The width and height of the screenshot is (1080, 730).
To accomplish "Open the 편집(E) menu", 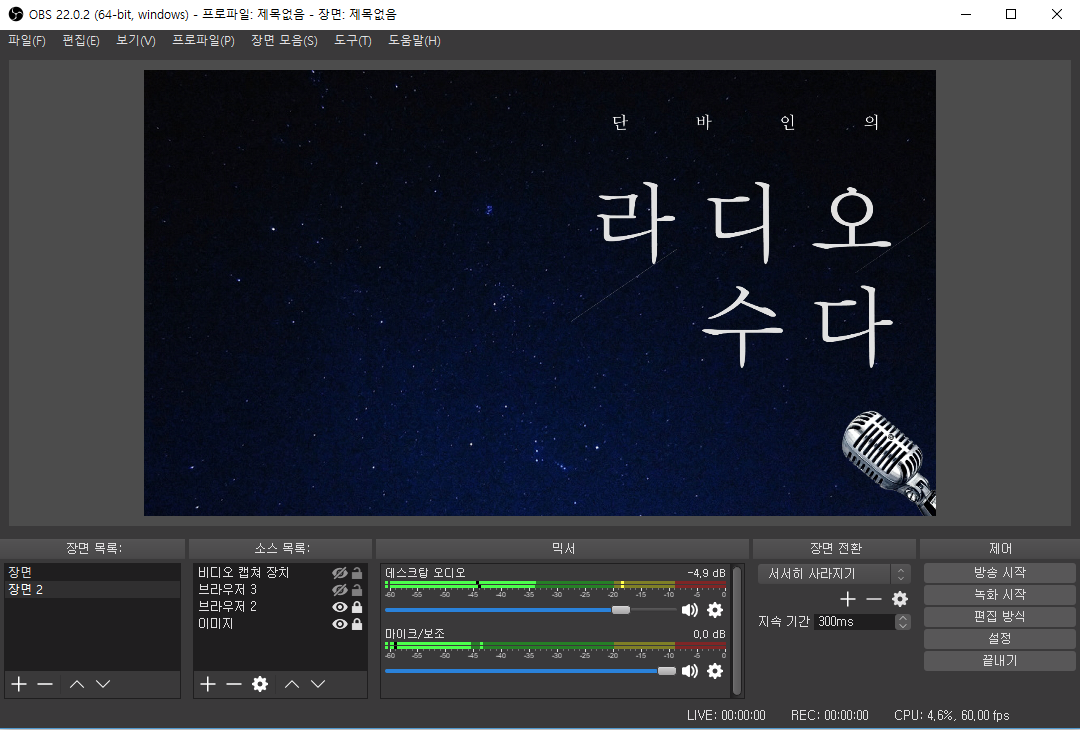I will 81,41.
